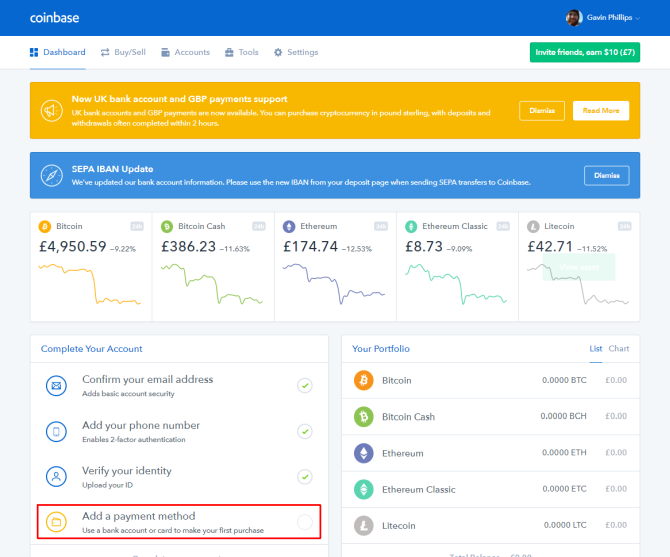
Task: Click the coinbase logo
Action: click(x=54, y=18)
